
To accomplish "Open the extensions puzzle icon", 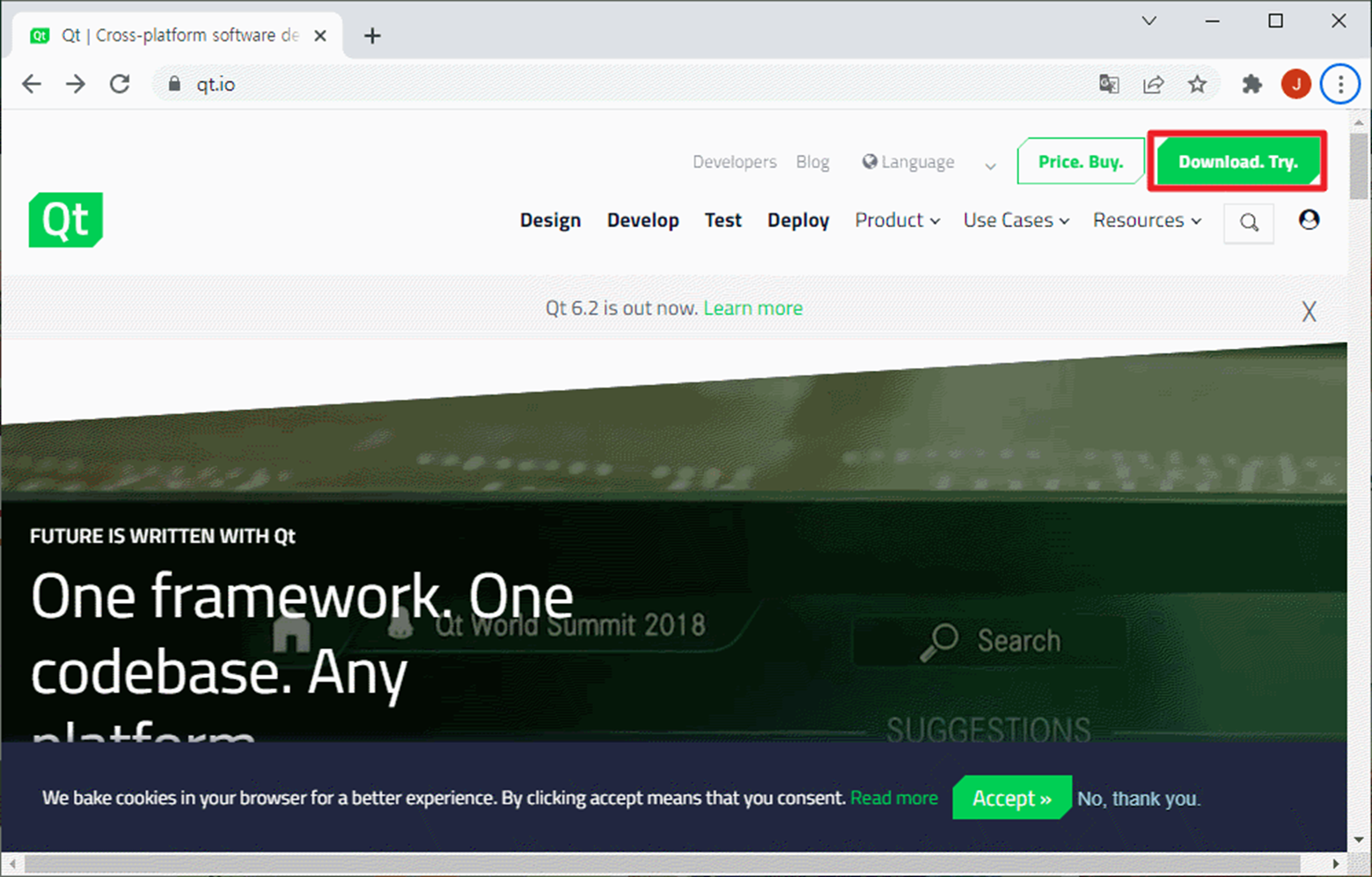I will 1251,84.
